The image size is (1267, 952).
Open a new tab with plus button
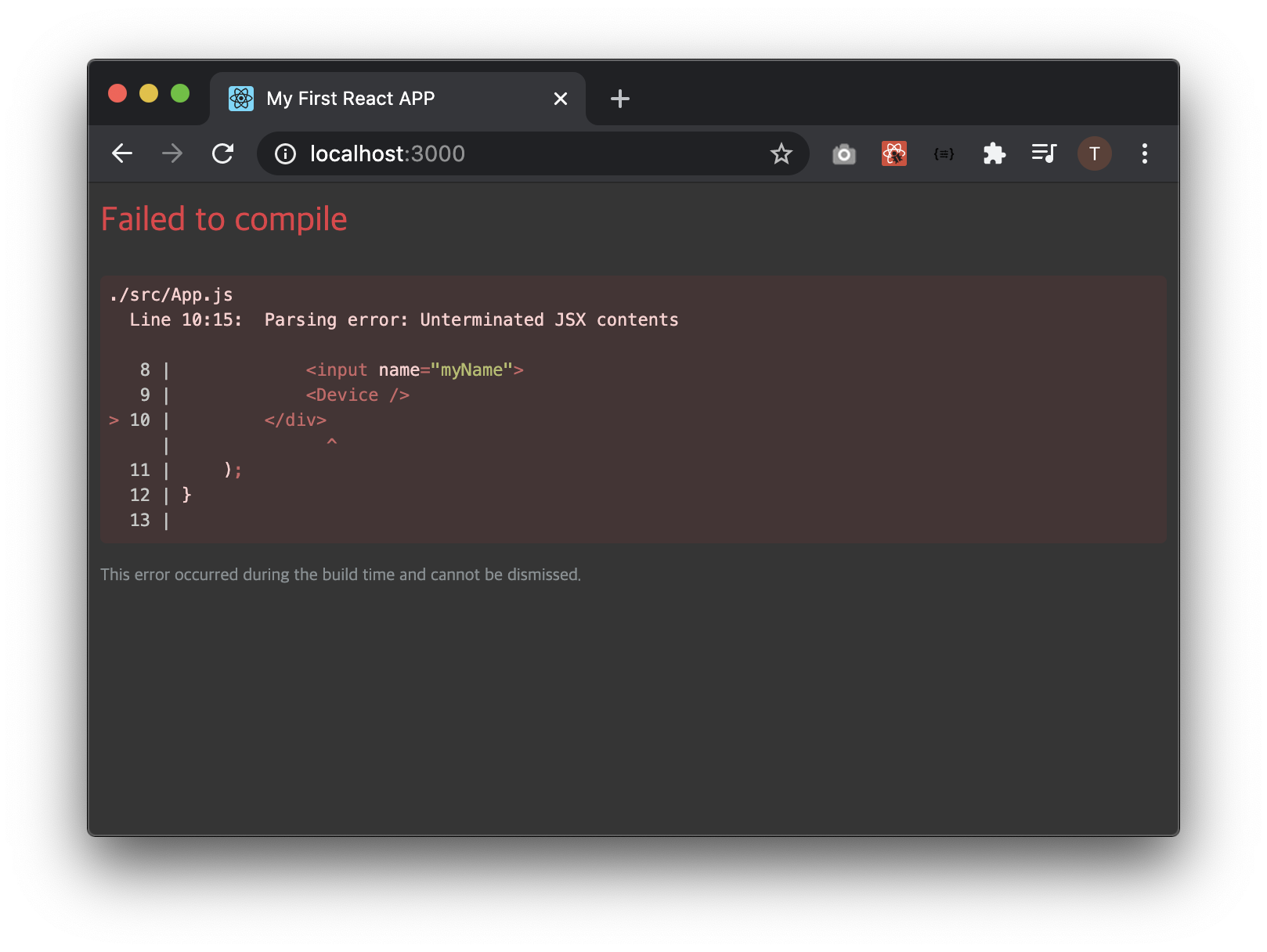[x=620, y=99]
